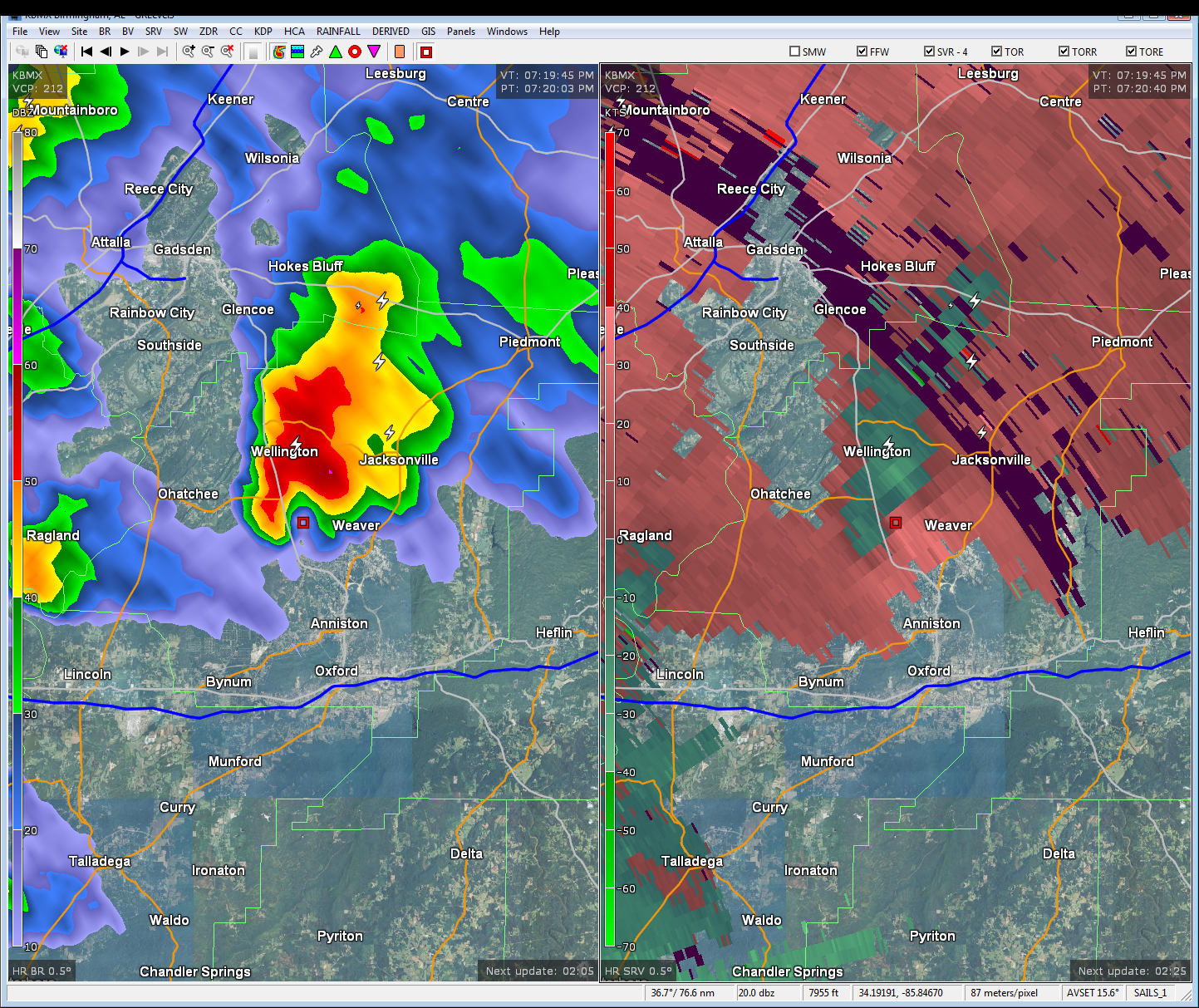Click the red section of reflectivity color scale
The height and width of the screenshot is (1008, 1199).
click(17, 422)
